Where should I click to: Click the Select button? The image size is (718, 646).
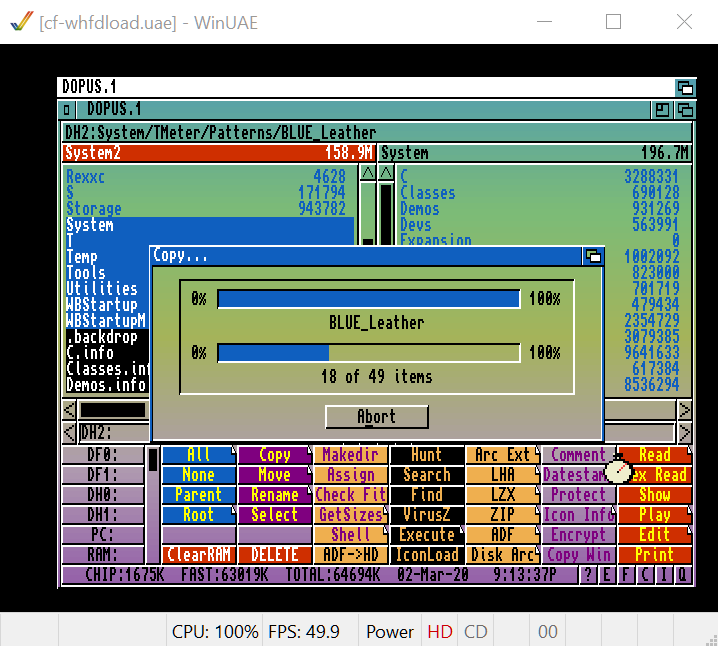click(x=275, y=515)
